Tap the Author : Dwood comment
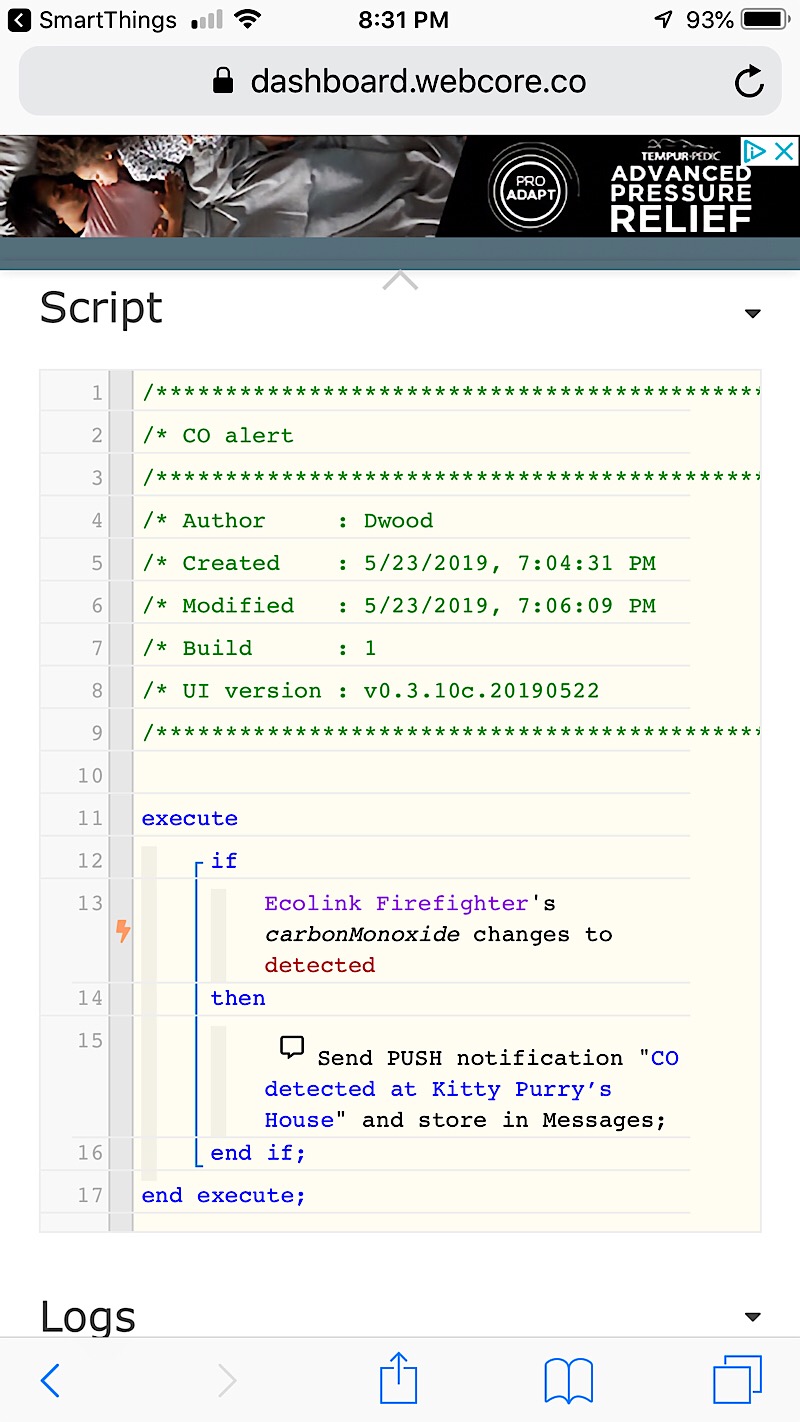 click(x=288, y=520)
